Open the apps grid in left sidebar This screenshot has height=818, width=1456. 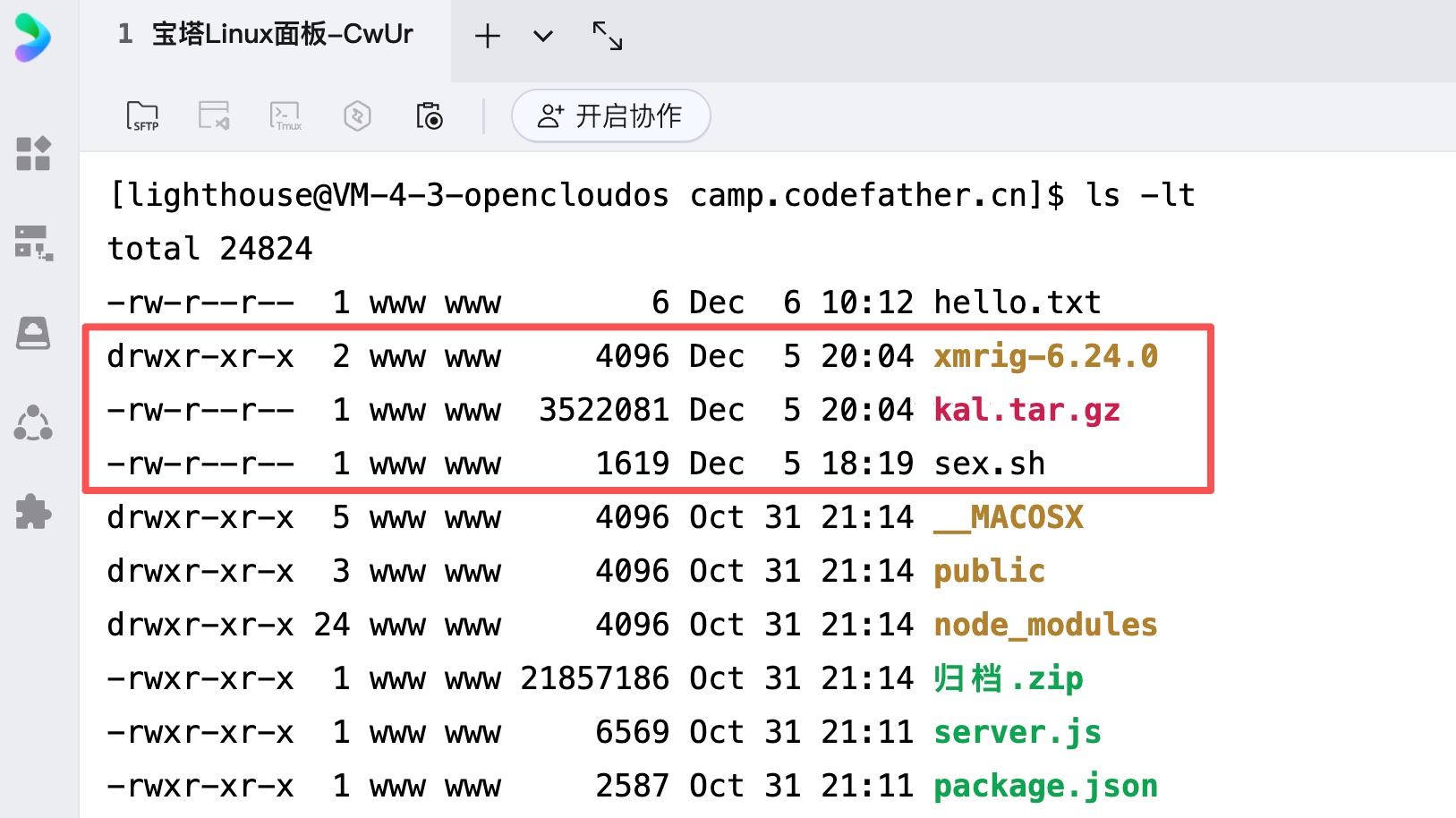tap(33, 153)
